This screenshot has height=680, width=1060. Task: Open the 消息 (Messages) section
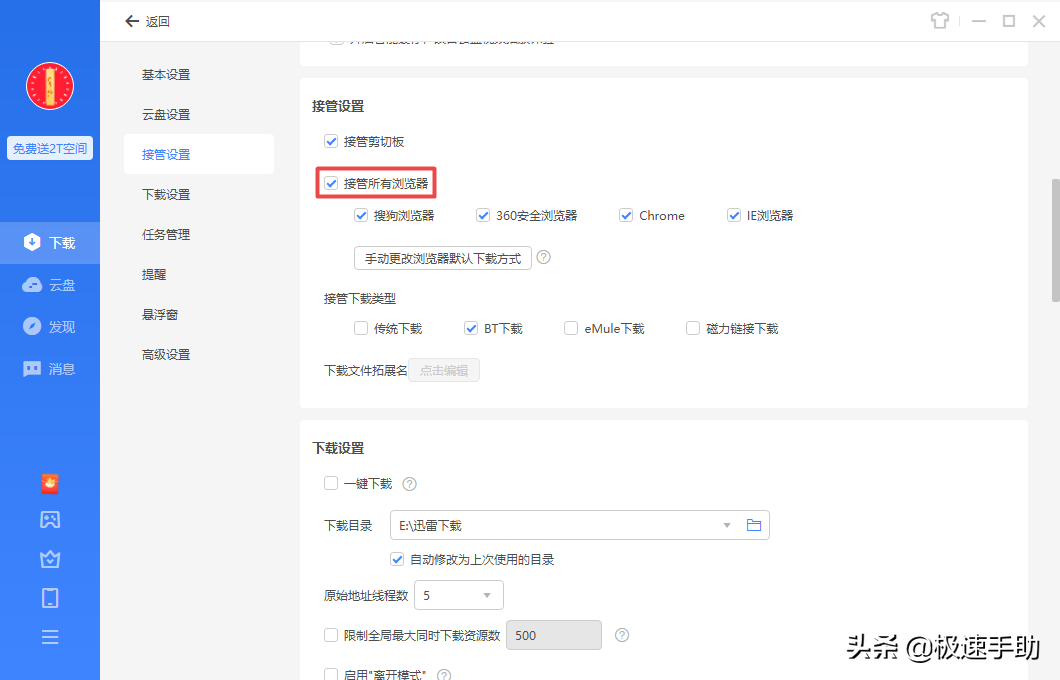point(50,368)
